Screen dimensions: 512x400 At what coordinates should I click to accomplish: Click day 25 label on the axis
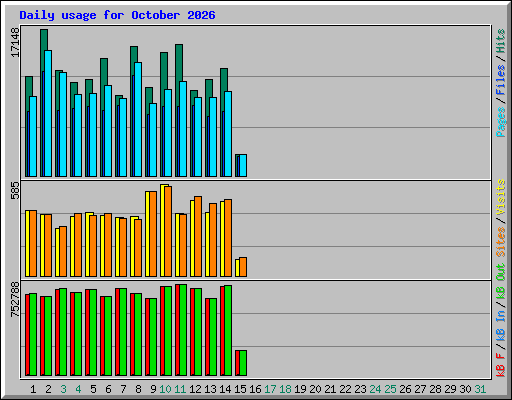390,389
